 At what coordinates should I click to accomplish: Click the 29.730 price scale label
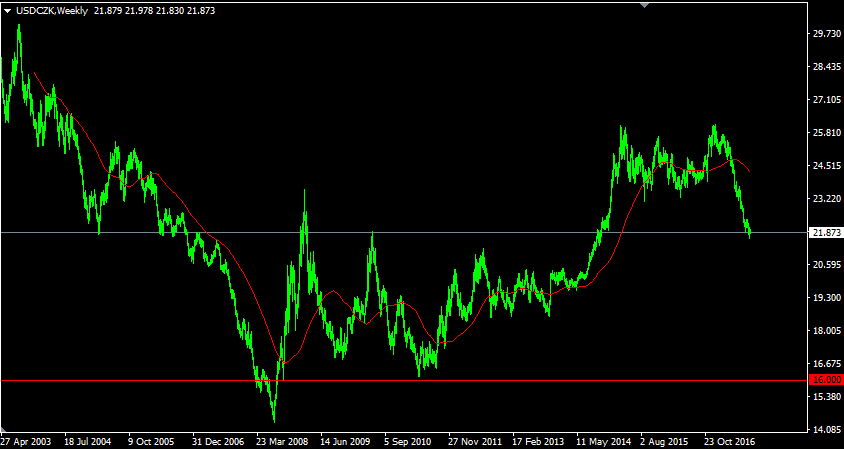826,33
